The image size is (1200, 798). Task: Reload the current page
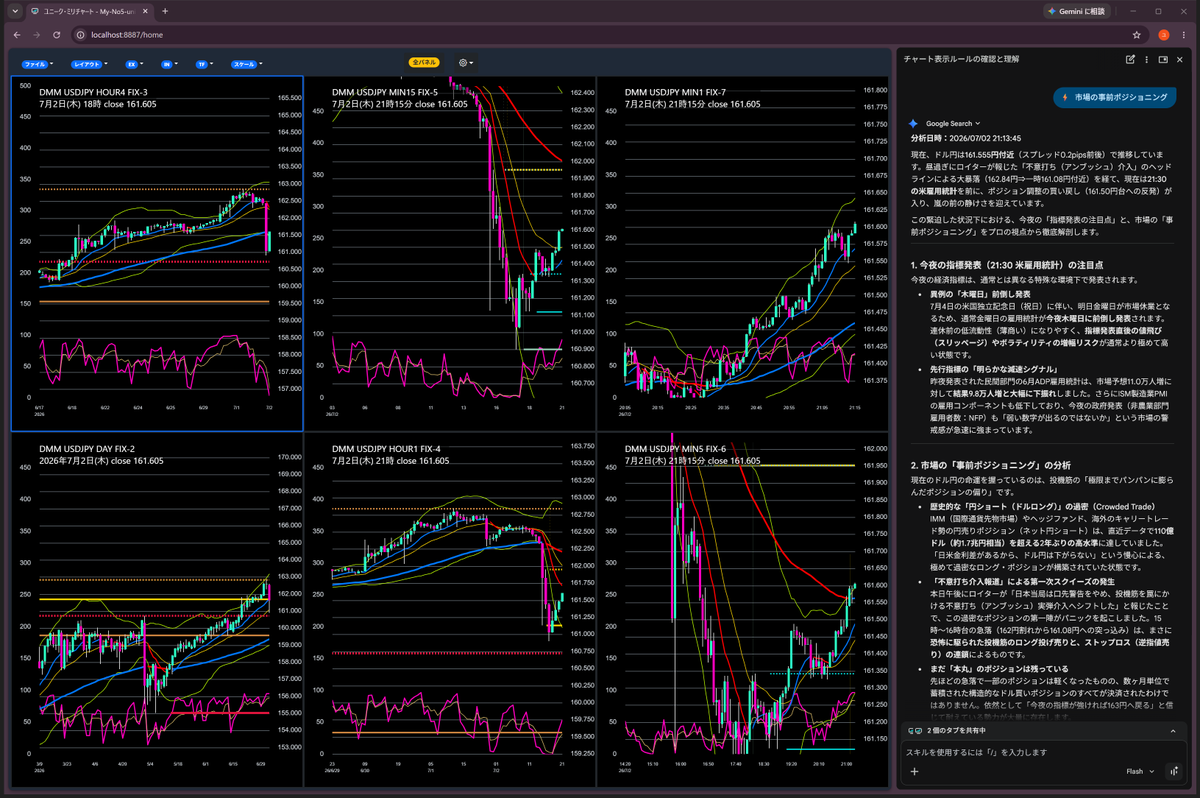tap(57, 34)
